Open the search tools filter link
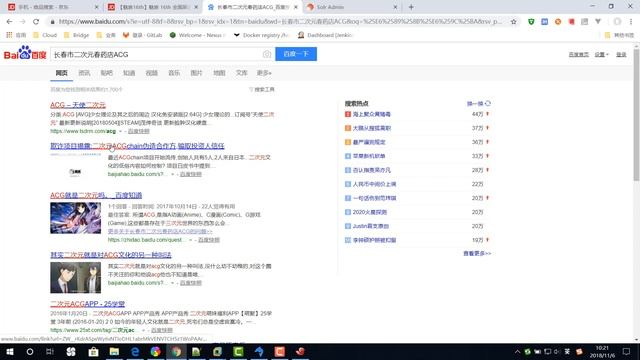 point(262,89)
